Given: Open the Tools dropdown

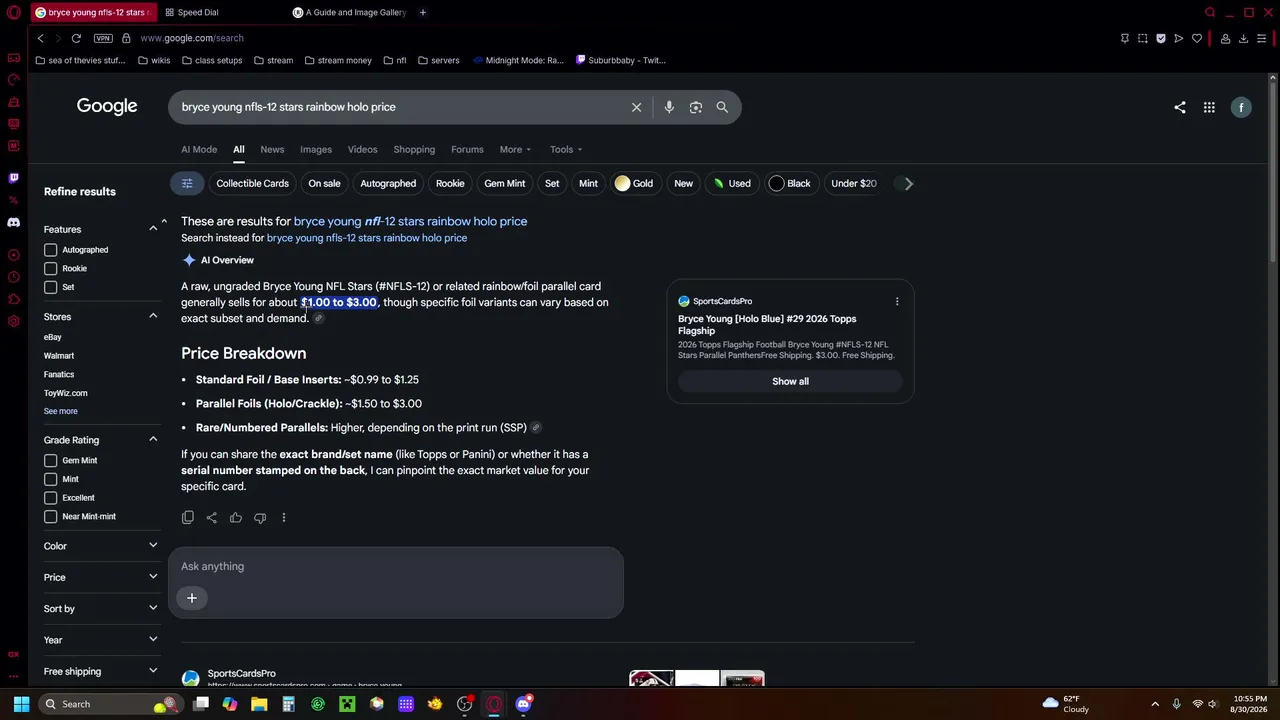Looking at the screenshot, I should (566, 150).
